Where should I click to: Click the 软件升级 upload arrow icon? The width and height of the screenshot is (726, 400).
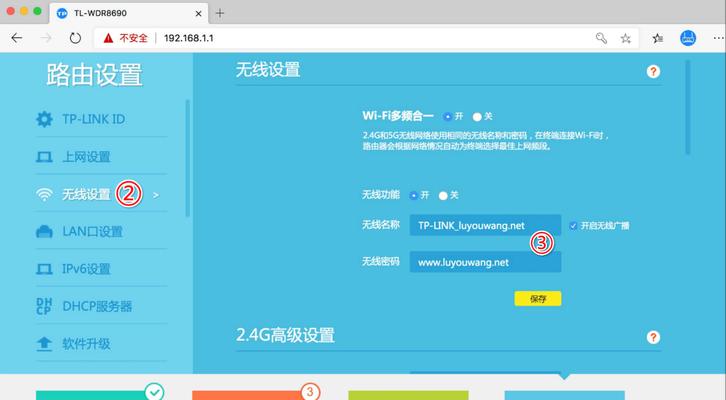44,344
